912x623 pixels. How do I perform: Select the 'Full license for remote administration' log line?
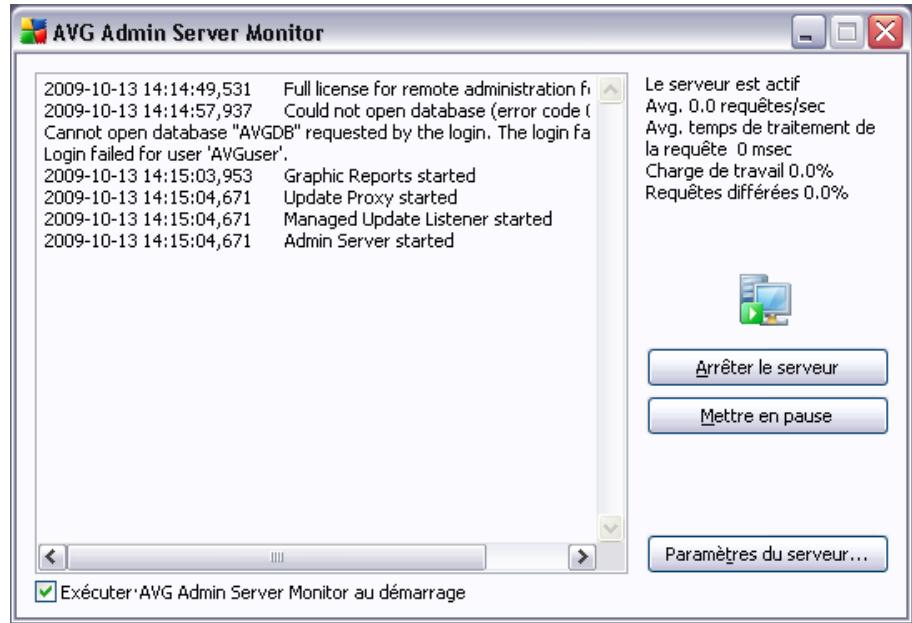(x=316, y=89)
